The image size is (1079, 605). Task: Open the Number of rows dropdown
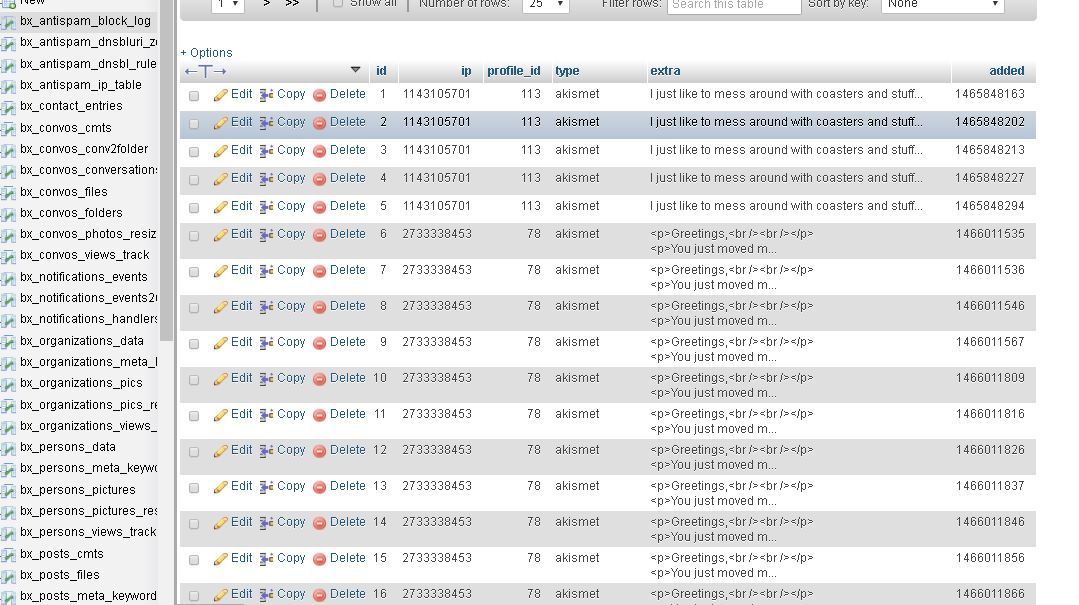547,5
